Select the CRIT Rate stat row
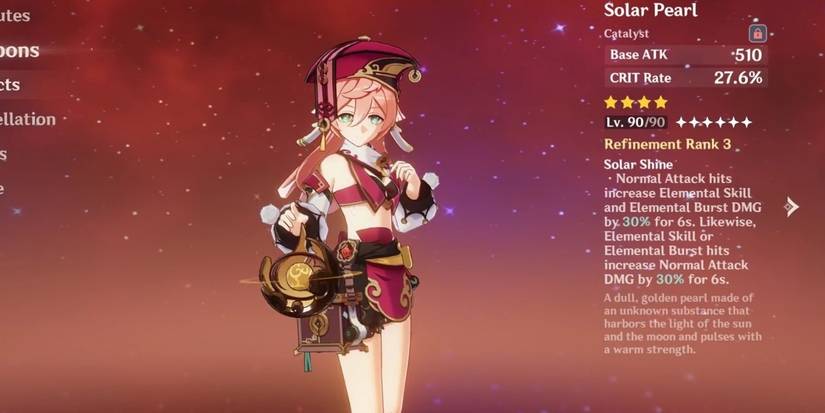Image resolution: width=825 pixels, height=413 pixels. pos(686,78)
